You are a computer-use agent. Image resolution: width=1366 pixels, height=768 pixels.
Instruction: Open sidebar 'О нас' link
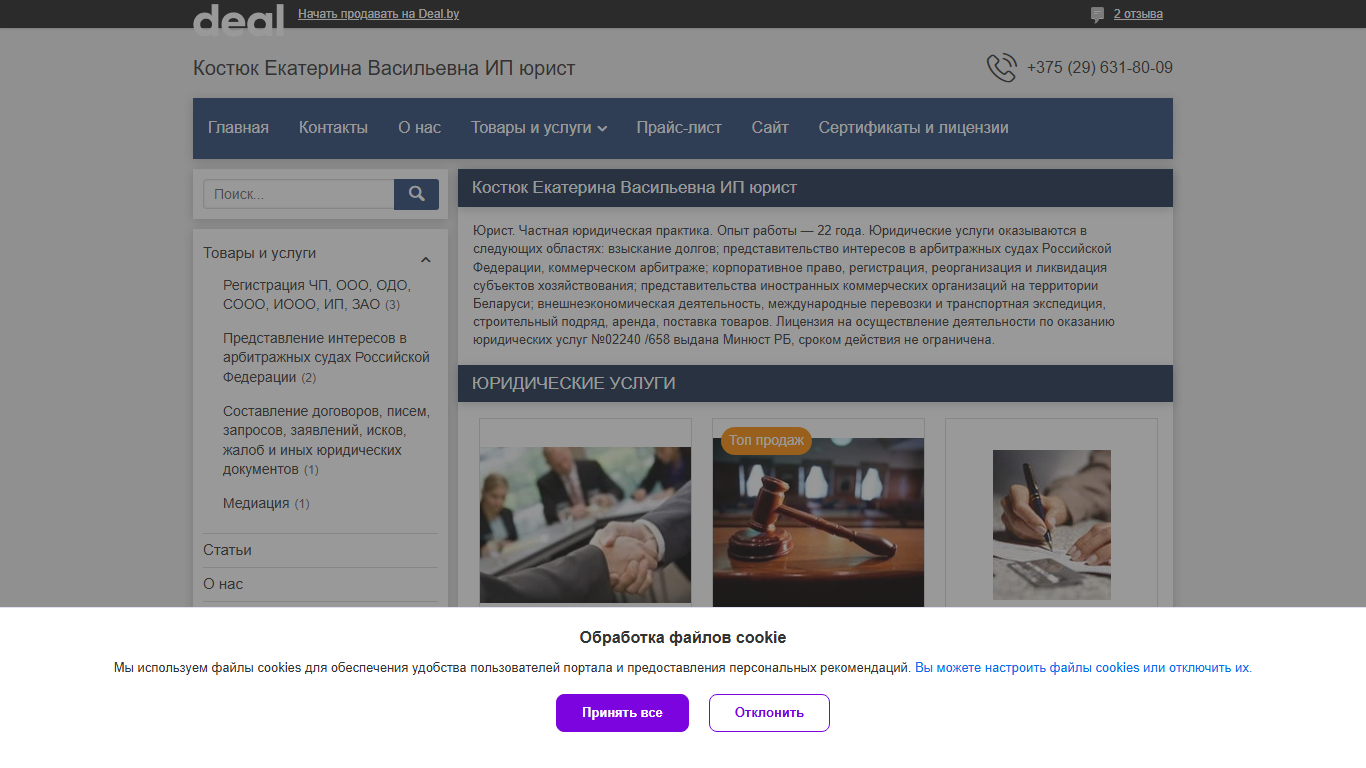[x=223, y=584]
